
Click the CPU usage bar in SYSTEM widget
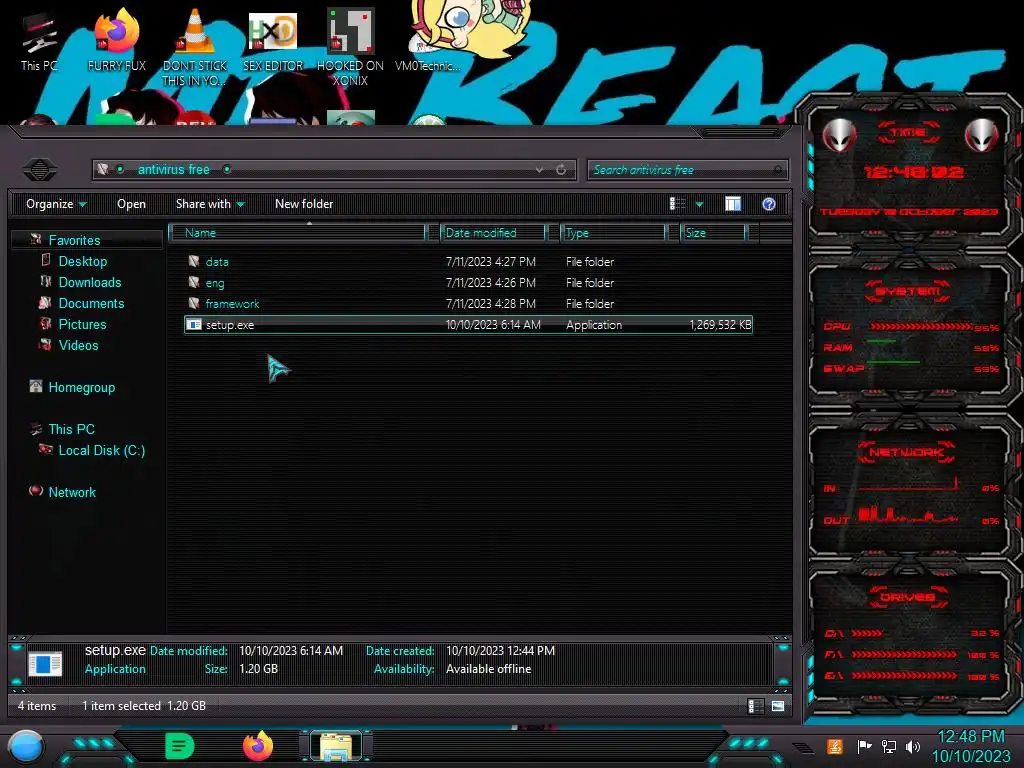(921, 326)
